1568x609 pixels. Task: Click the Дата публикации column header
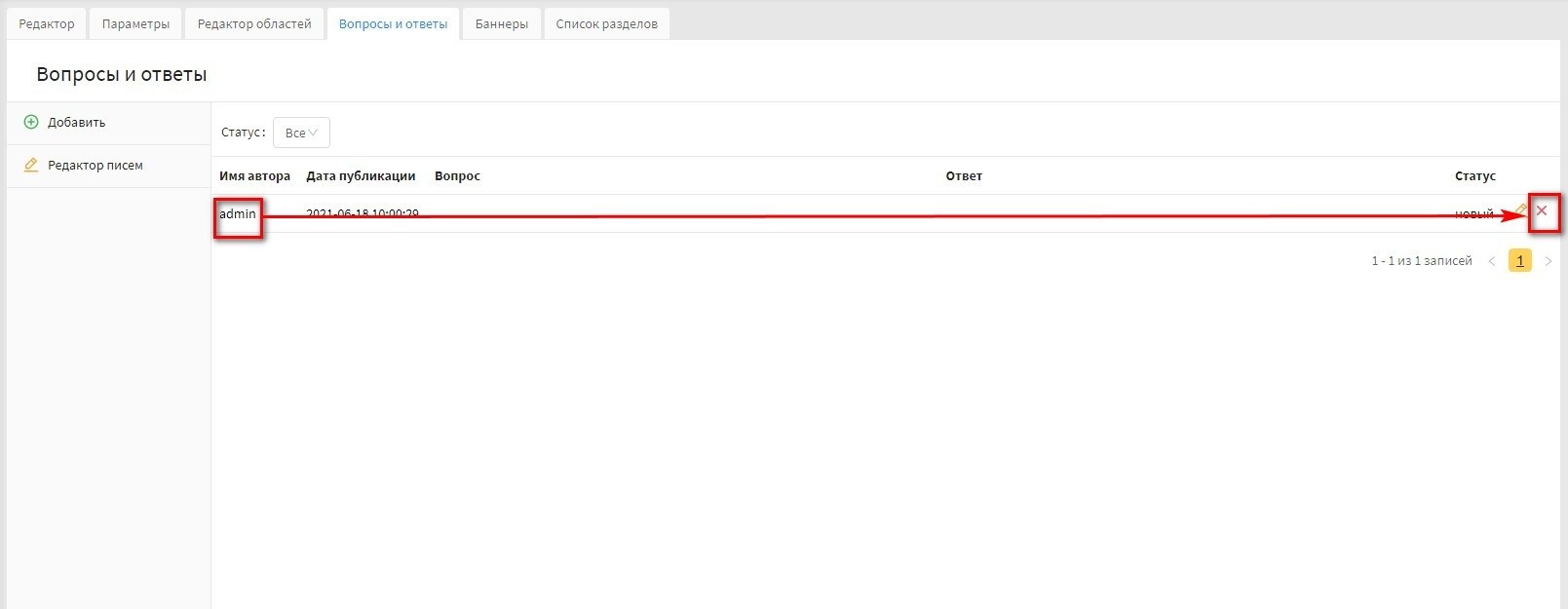click(x=361, y=176)
